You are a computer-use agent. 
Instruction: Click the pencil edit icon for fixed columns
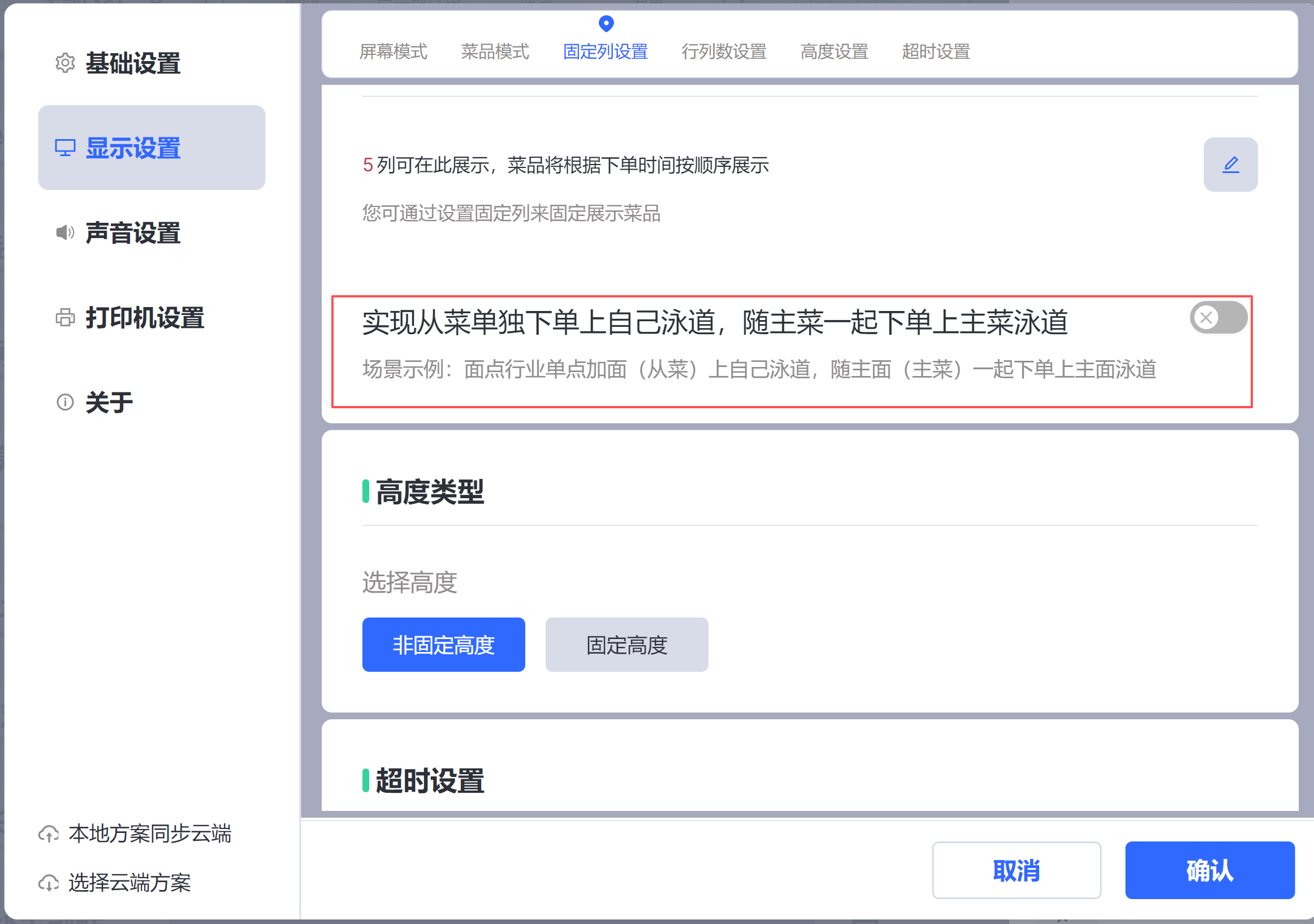click(1230, 165)
